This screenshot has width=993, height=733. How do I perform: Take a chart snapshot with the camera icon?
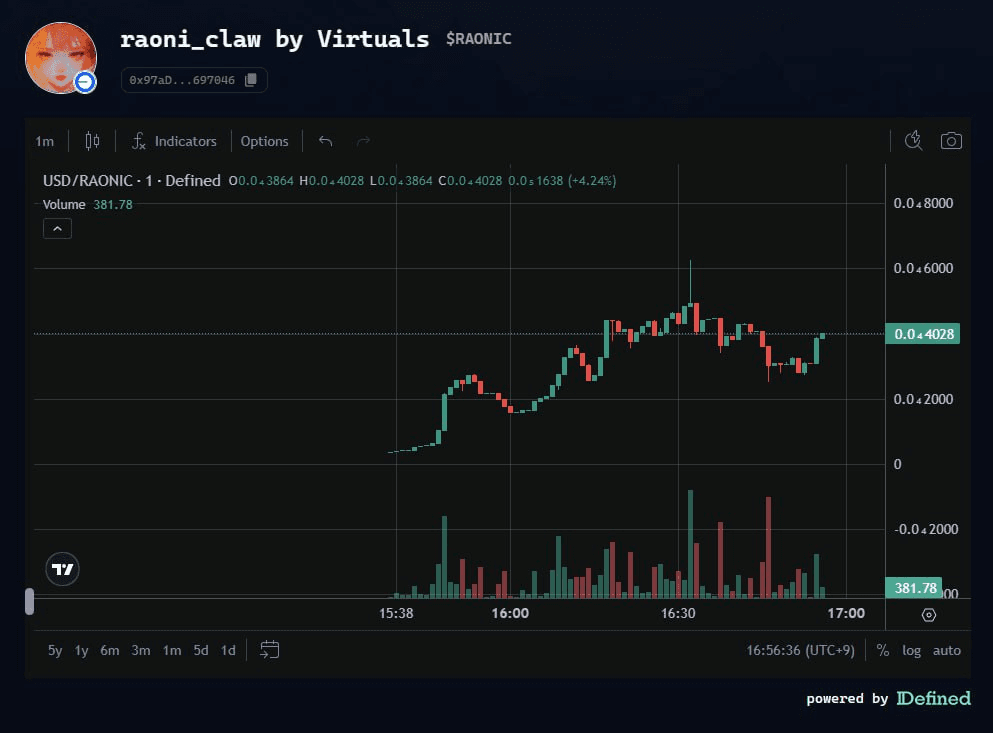(x=951, y=141)
